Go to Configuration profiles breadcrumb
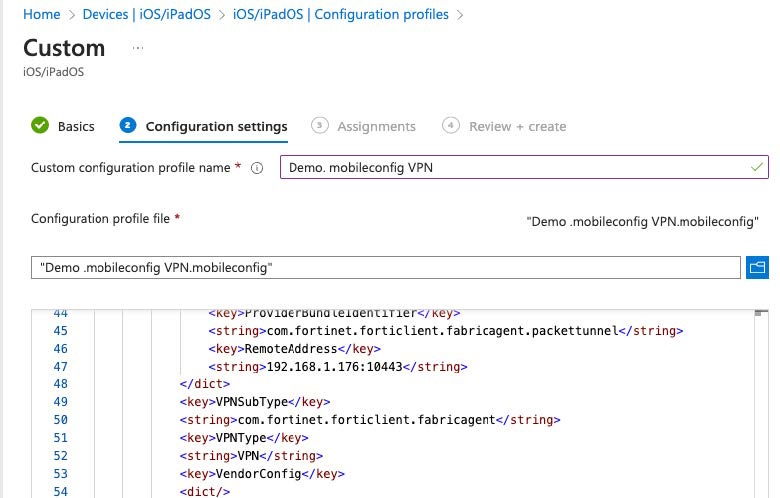 [x=340, y=14]
